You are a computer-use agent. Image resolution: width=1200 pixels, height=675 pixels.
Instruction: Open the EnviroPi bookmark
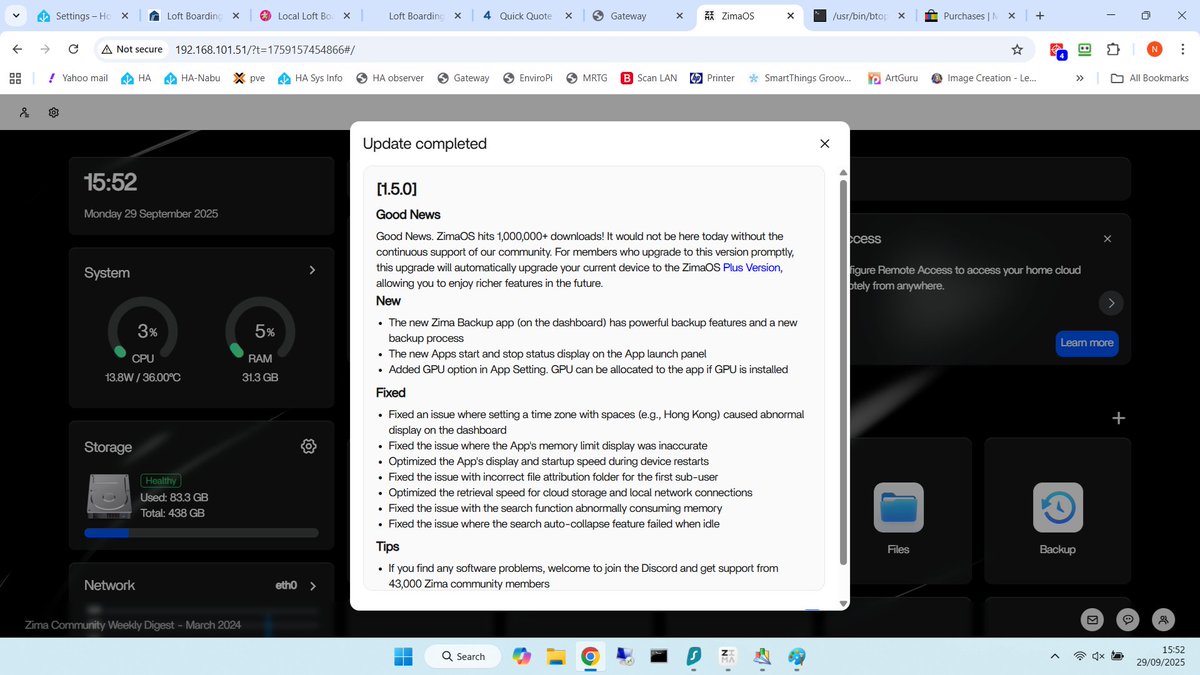(528, 78)
